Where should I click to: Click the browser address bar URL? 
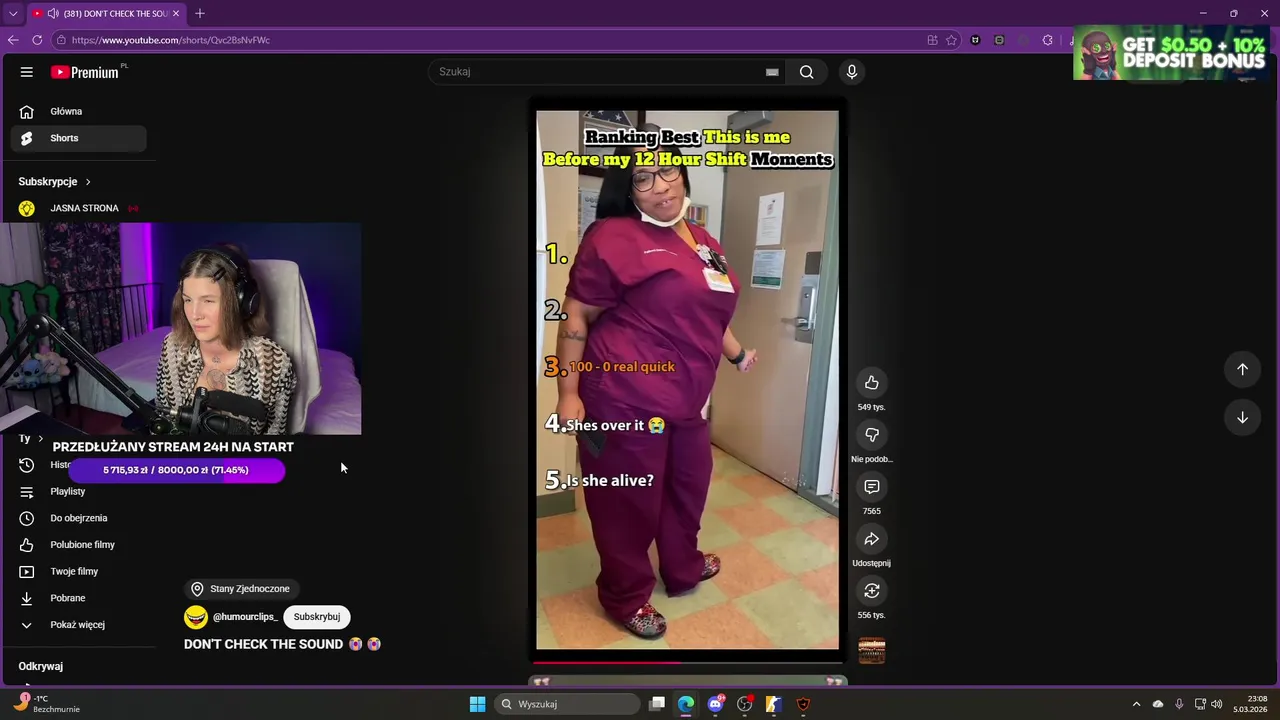tap(171, 40)
